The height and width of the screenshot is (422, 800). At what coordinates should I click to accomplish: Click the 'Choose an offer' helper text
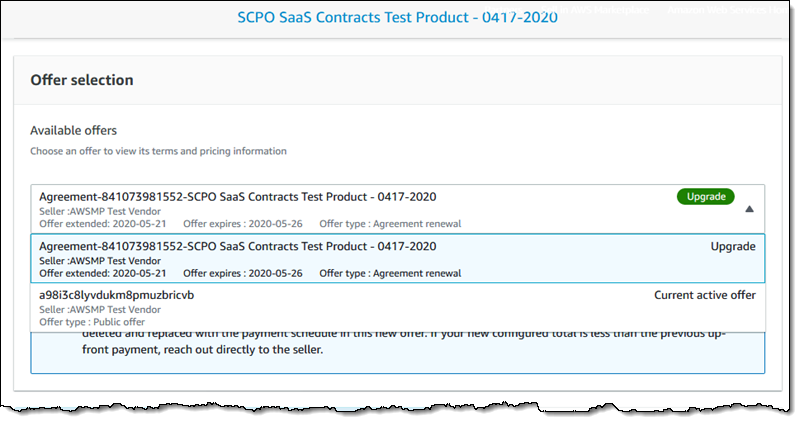coord(158,151)
